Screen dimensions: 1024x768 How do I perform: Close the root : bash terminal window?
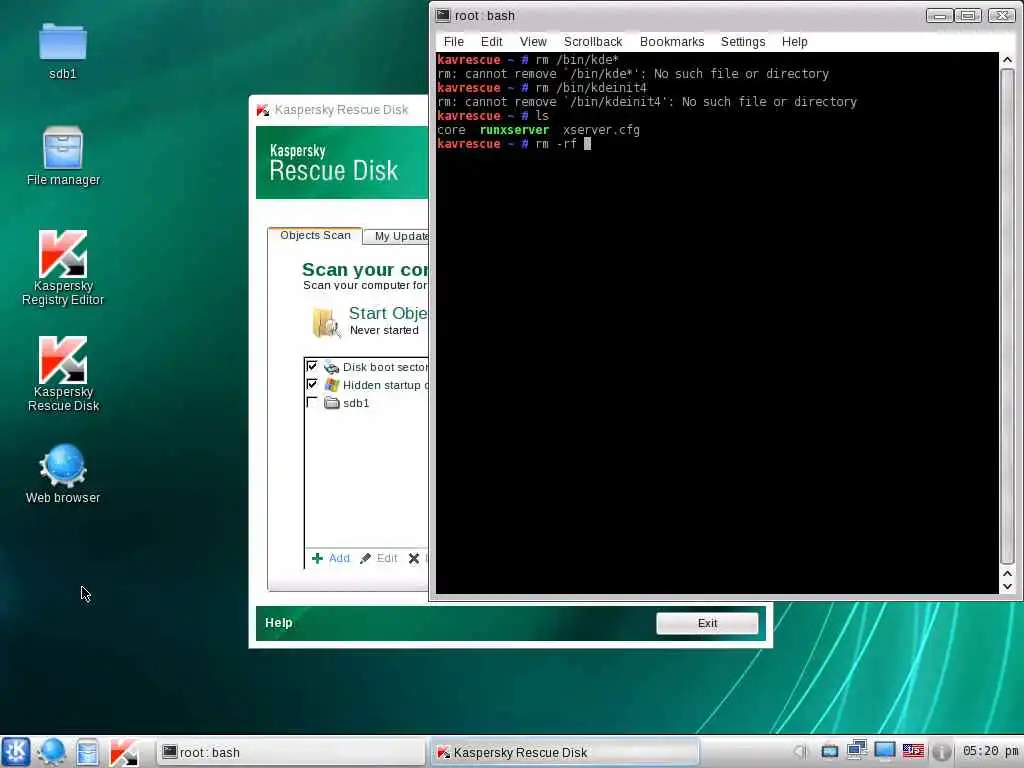1001,16
